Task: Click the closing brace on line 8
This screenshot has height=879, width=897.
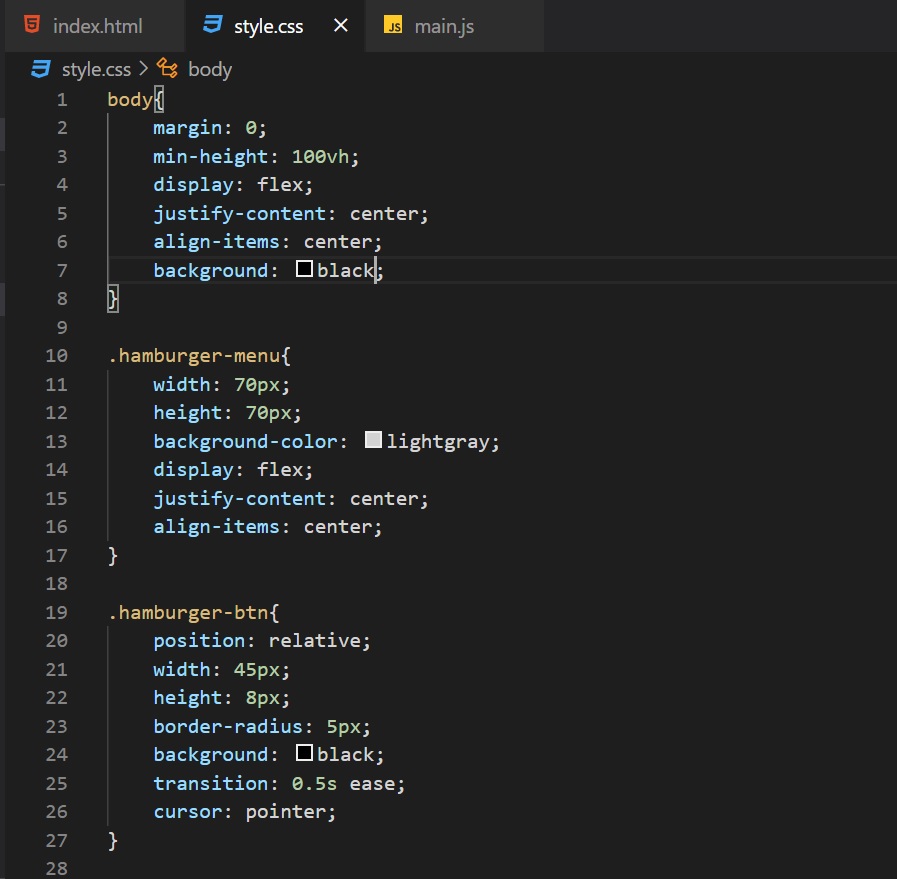Action: pos(113,299)
